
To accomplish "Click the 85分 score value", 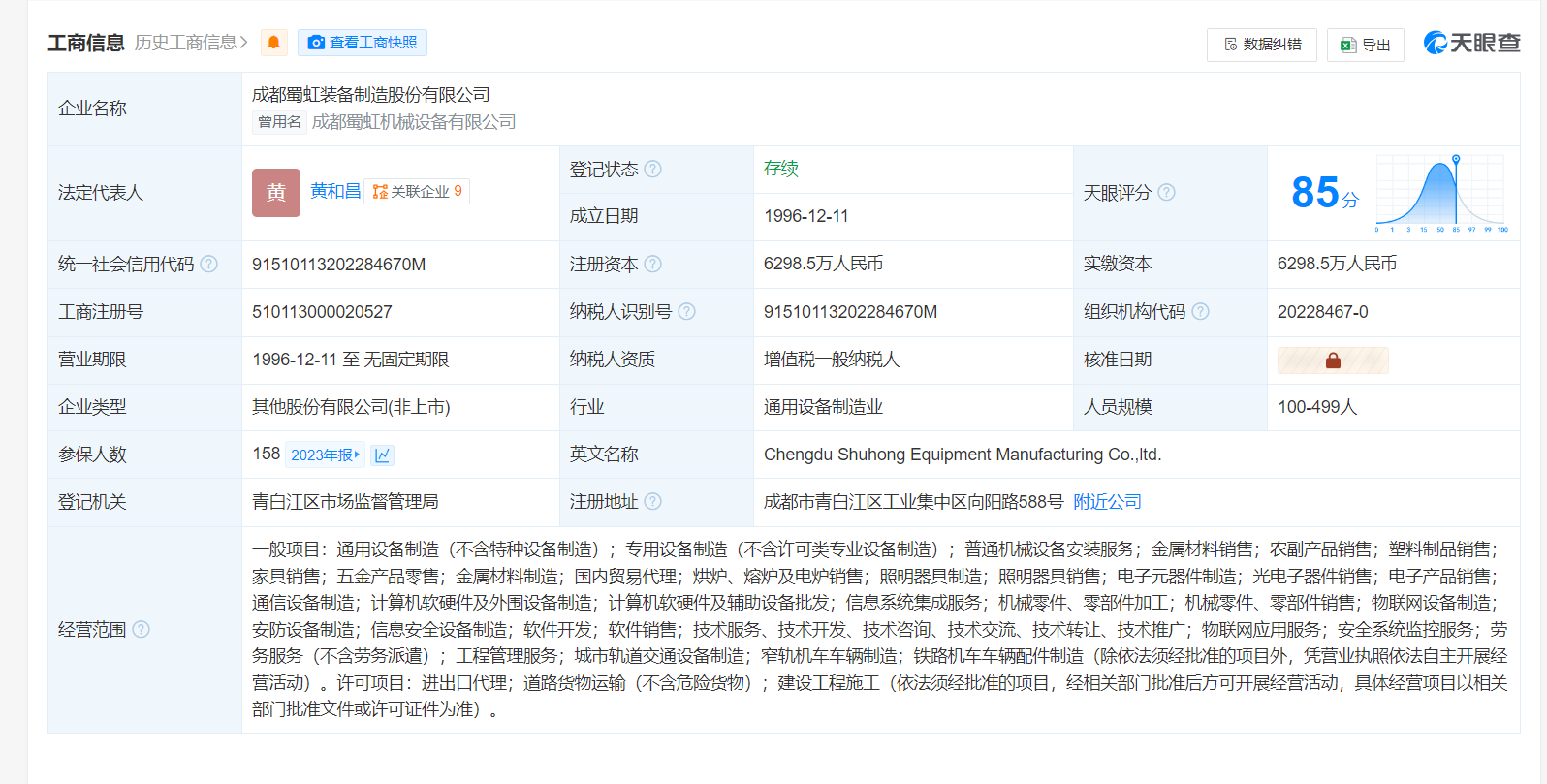I will (x=1325, y=193).
